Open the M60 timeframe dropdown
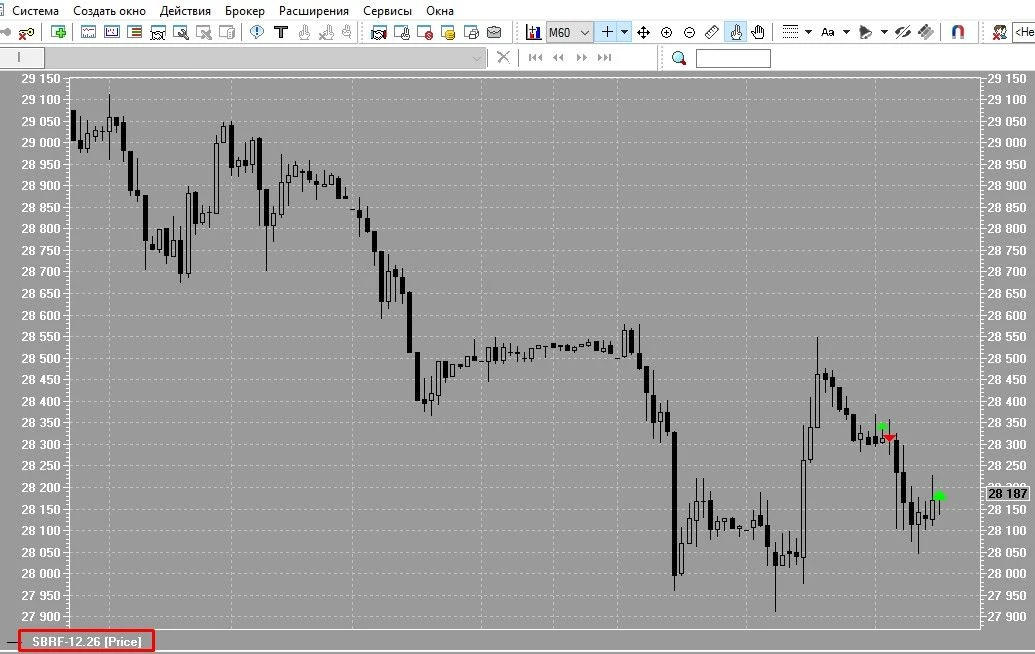The image size is (1035, 654). pos(569,32)
